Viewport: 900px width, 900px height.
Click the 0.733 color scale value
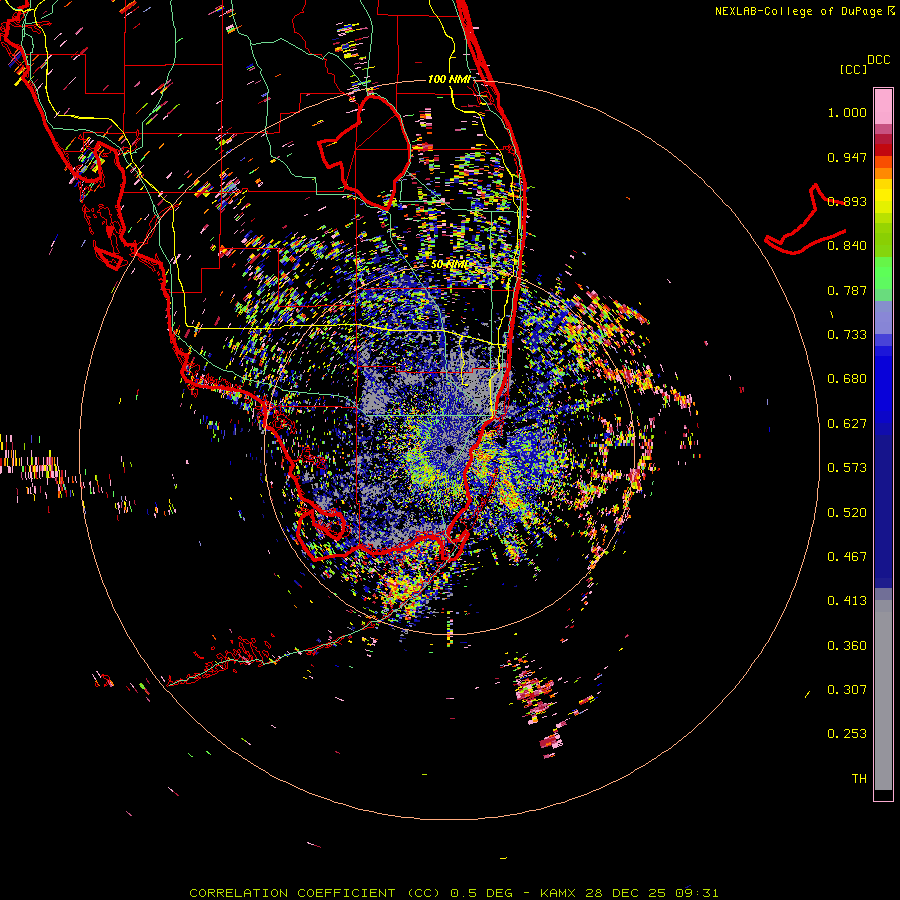[847, 335]
